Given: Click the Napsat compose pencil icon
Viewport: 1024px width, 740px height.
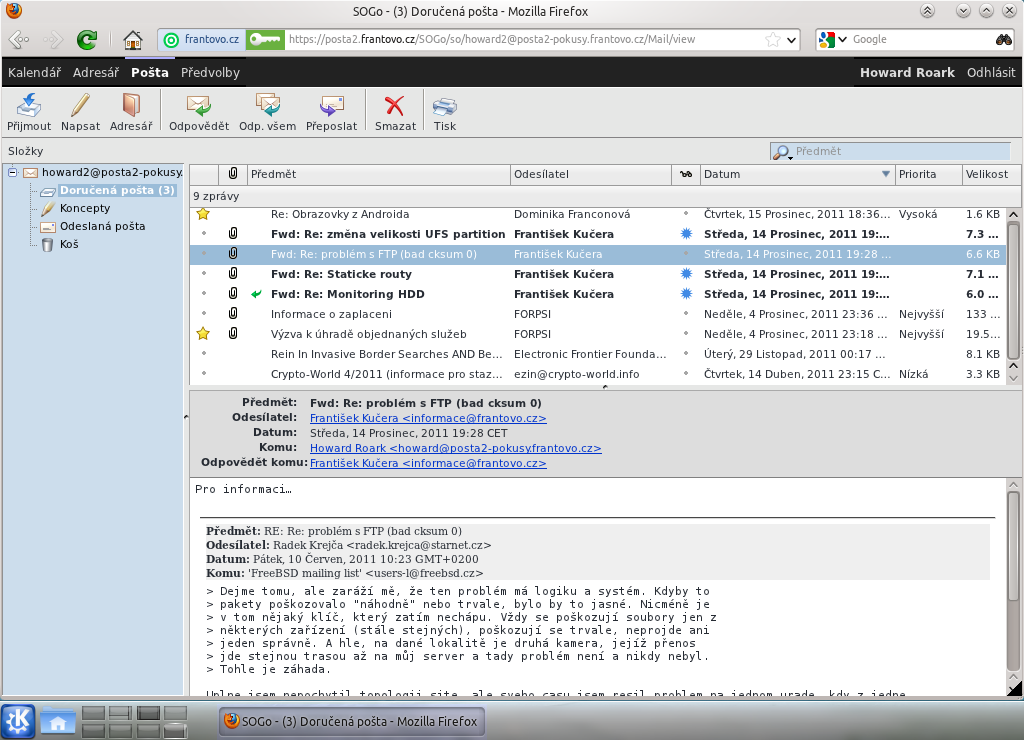Looking at the screenshot, I should tap(80, 106).
